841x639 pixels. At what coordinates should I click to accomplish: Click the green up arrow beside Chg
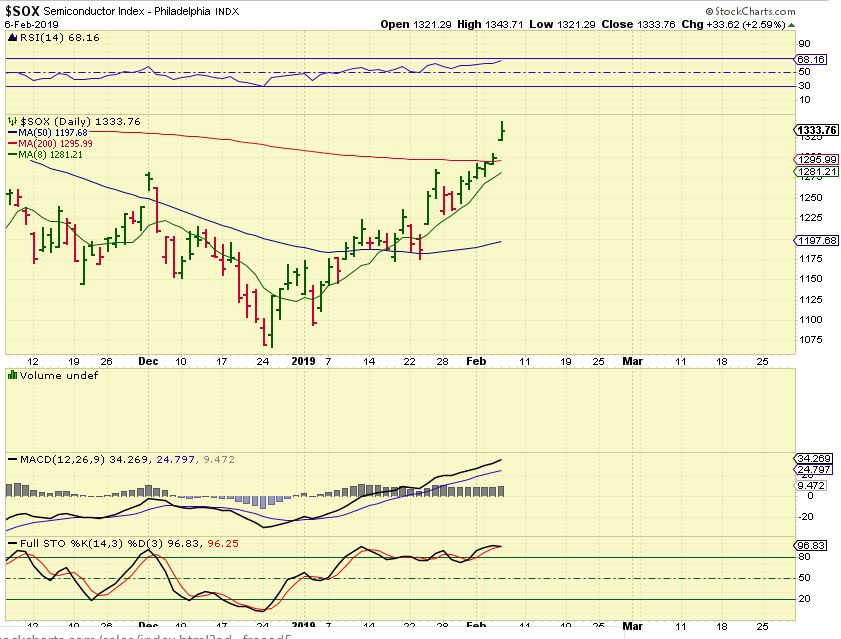click(x=792, y=25)
